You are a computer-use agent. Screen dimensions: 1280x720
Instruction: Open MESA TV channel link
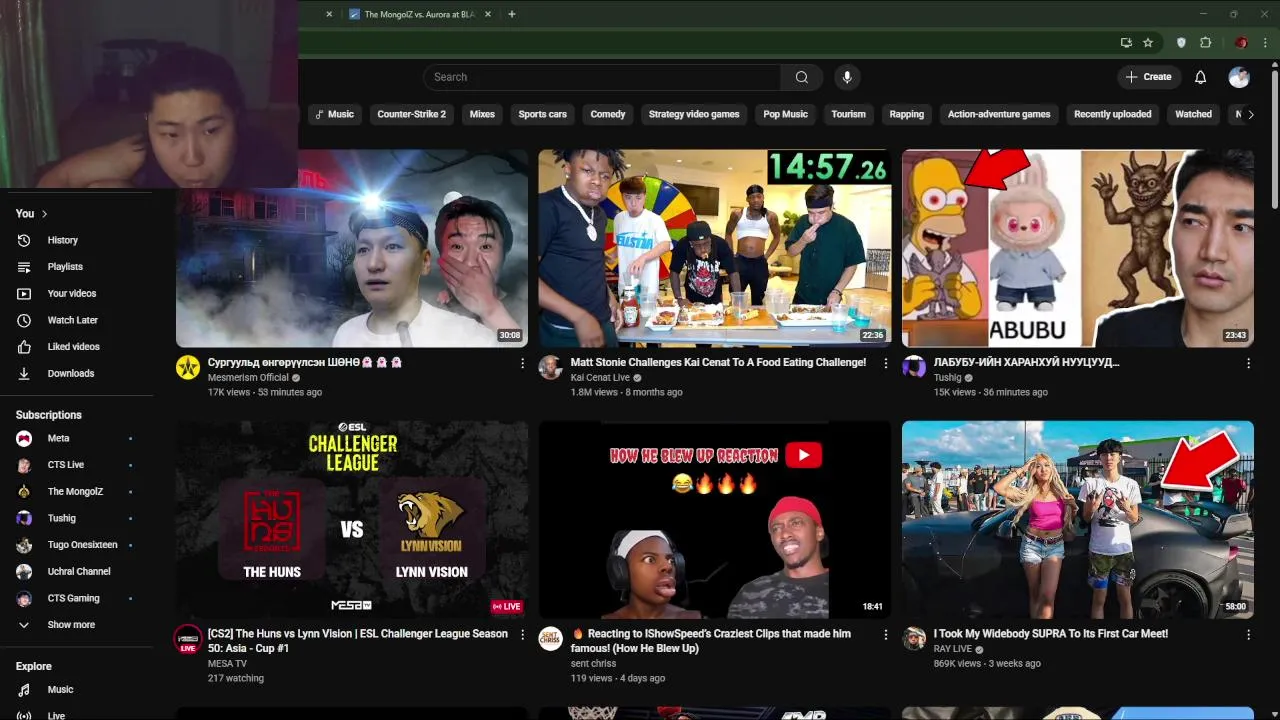click(227, 664)
